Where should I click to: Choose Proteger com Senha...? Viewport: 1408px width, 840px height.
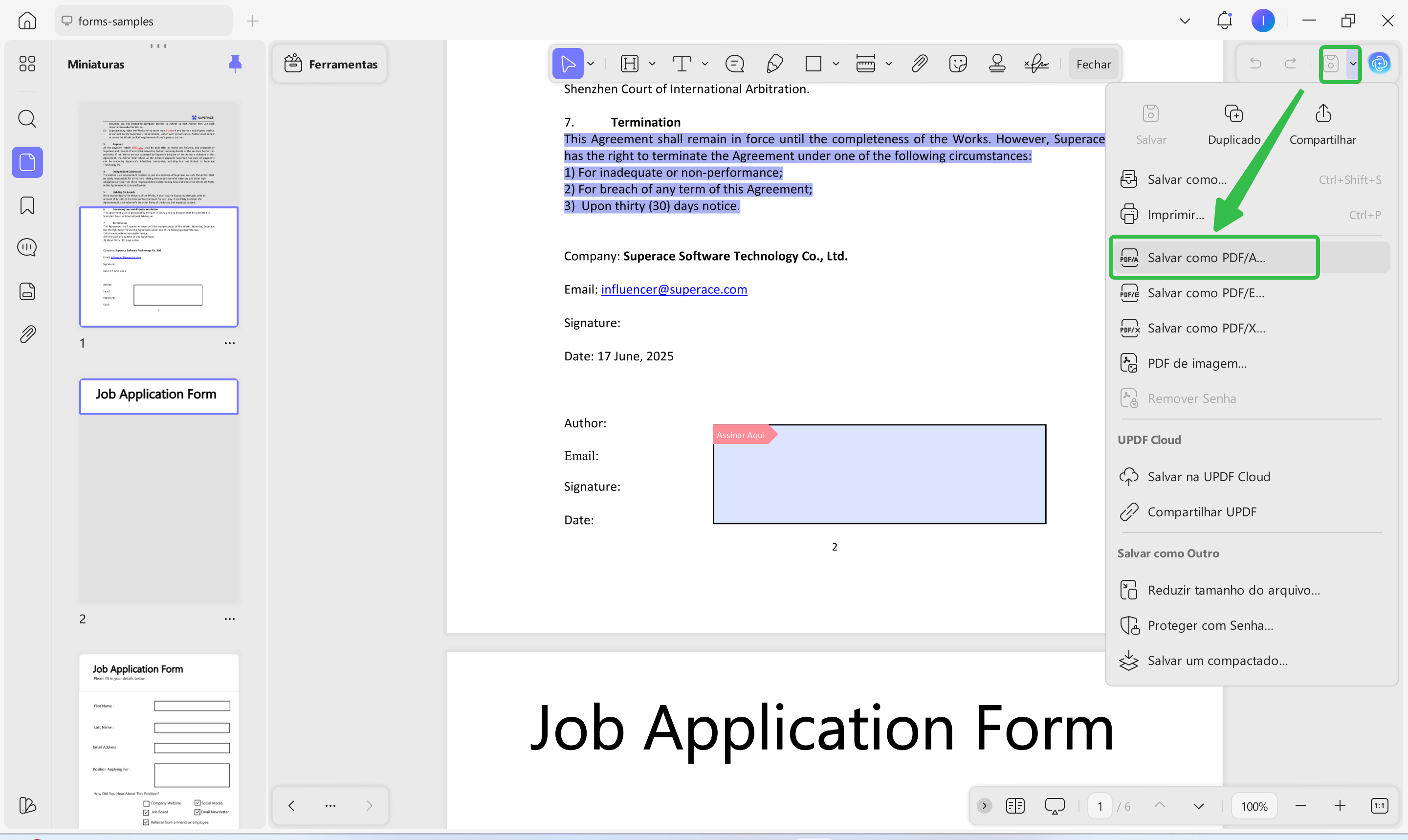click(1251, 625)
